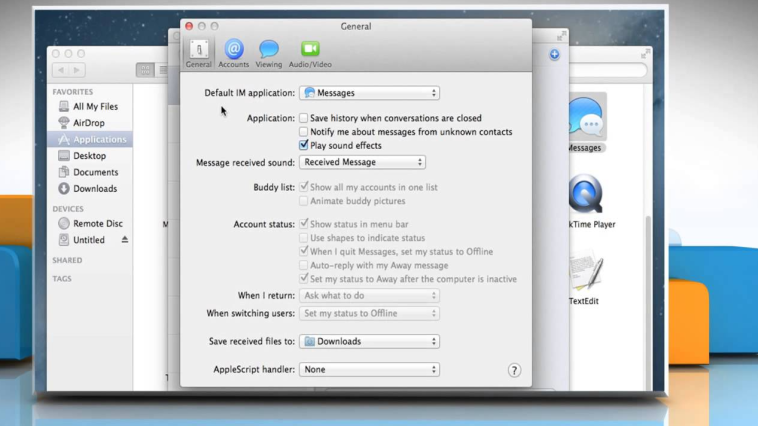Screen dimensions: 758x426
Task: Click AirDrop in the Finder sidebar
Action: (x=88, y=123)
